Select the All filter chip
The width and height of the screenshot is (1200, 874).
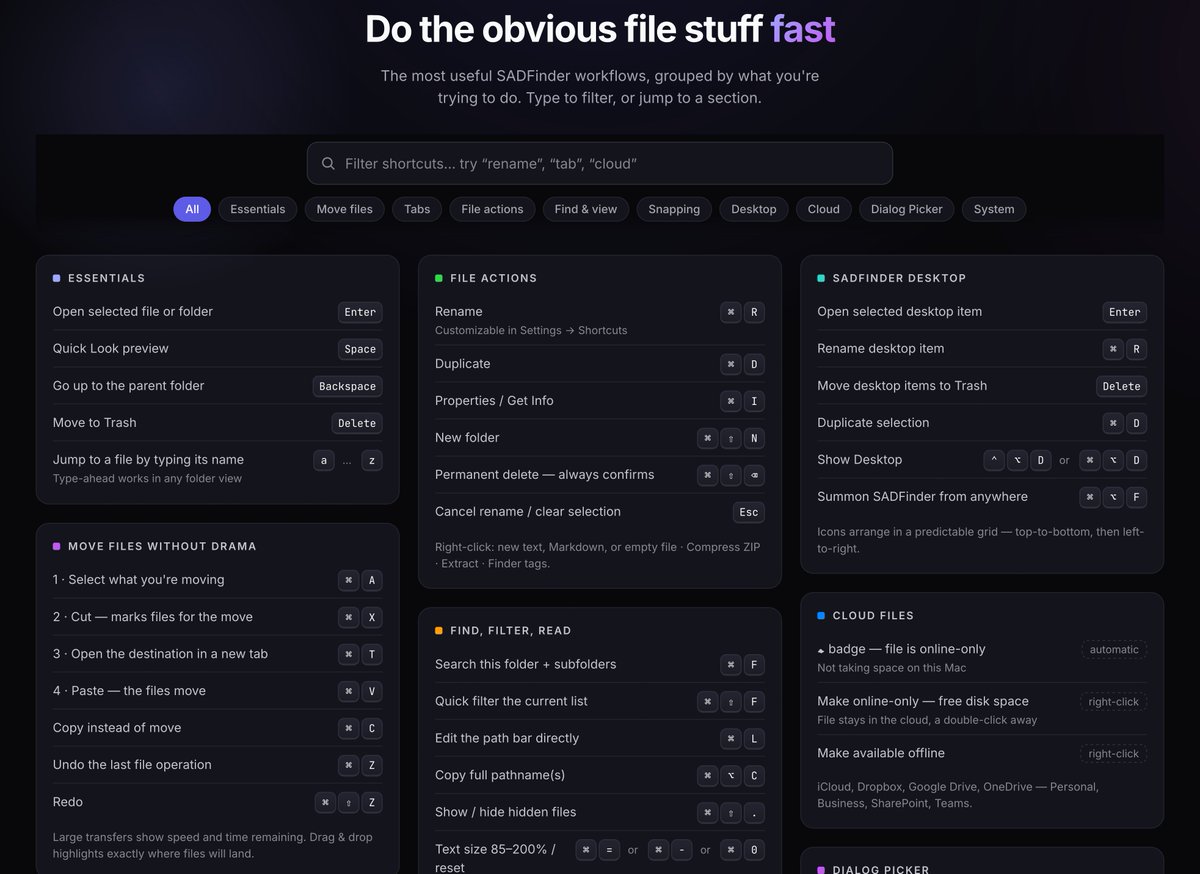click(x=192, y=209)
